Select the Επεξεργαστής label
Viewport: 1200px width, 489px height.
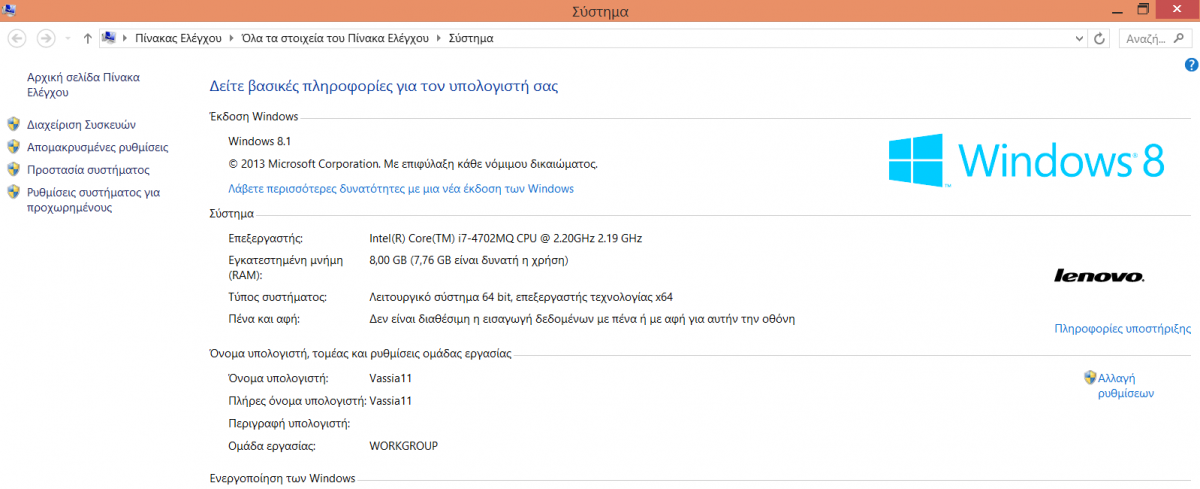[x=265, y=238]
